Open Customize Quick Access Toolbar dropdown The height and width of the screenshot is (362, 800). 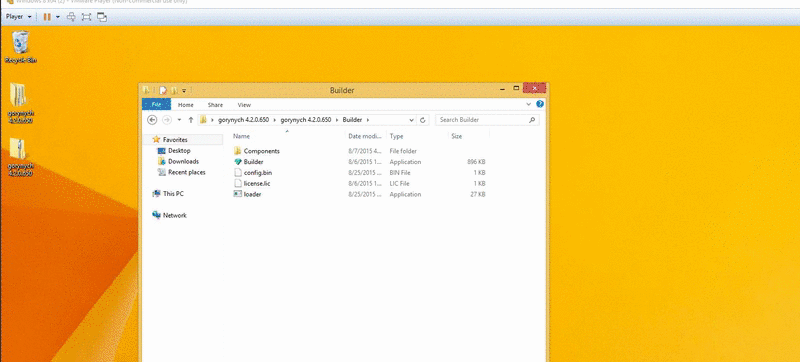coord(184,91)
